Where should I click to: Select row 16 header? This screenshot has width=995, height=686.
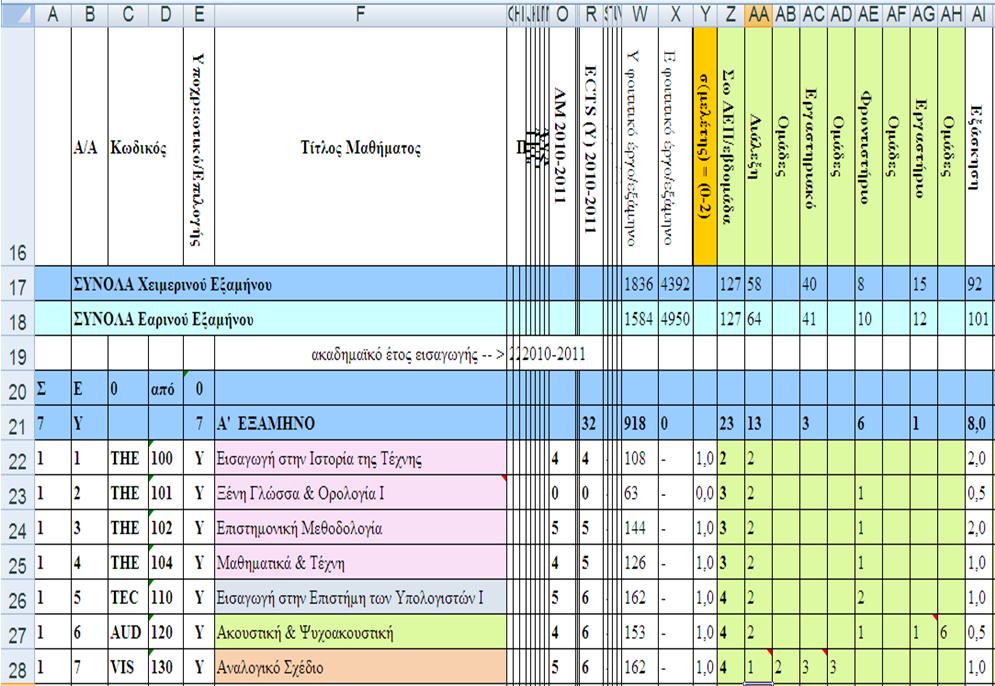tap(17, 147)
